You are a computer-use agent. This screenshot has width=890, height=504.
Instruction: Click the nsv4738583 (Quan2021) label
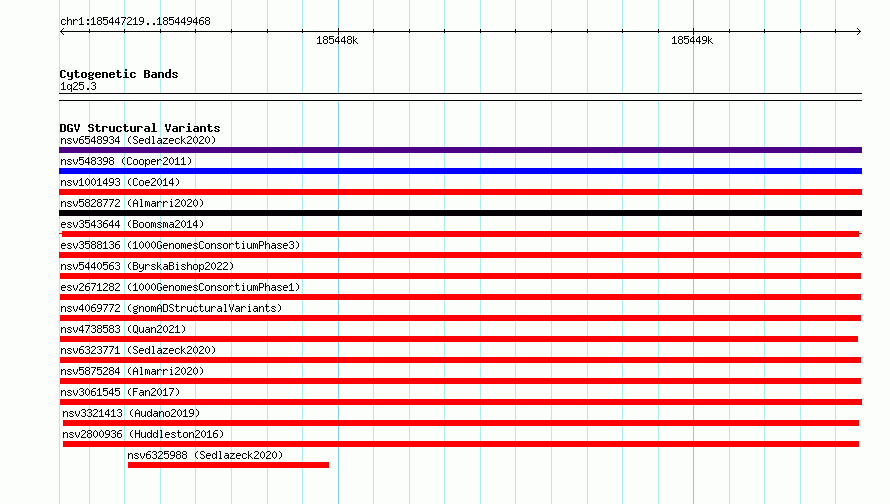point(123,329)
